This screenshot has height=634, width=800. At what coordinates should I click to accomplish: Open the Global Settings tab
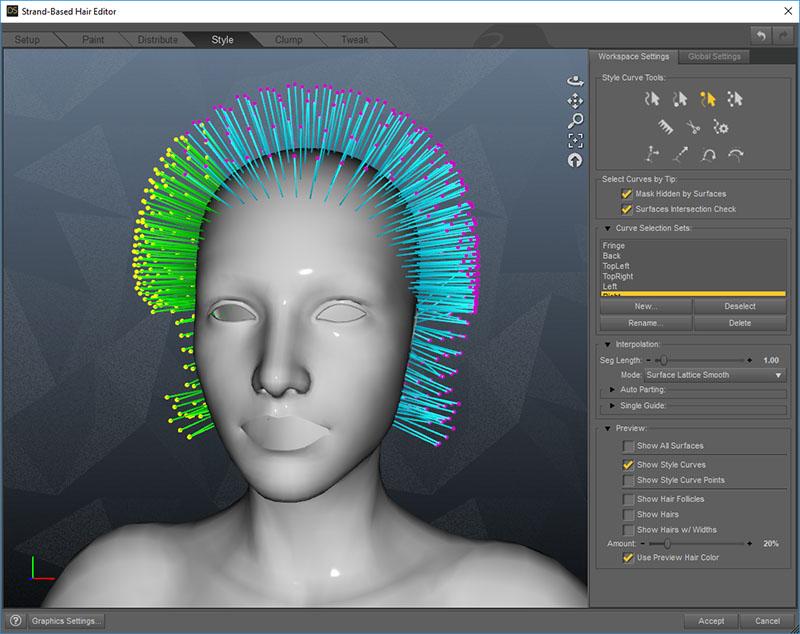[x=713, y=56]
